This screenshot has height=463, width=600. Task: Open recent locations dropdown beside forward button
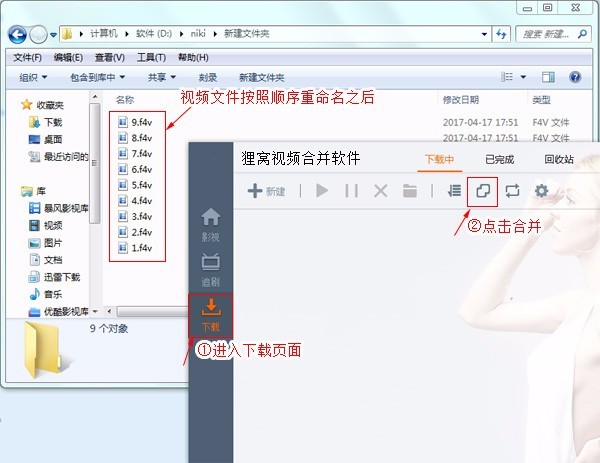(53, 35)
